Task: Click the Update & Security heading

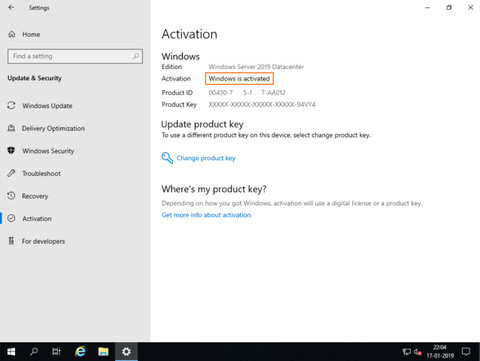Action: [x=35, y=78]
